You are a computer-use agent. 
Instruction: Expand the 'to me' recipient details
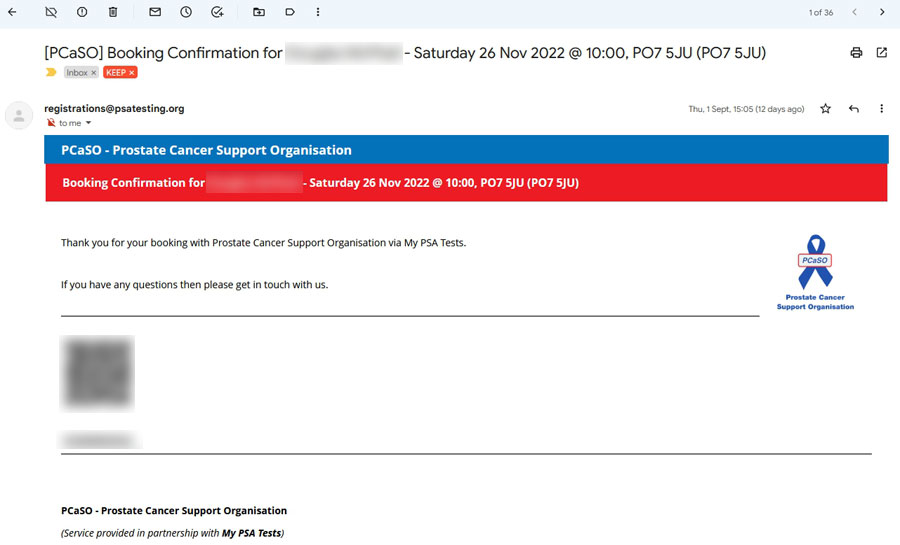point(88,123)
